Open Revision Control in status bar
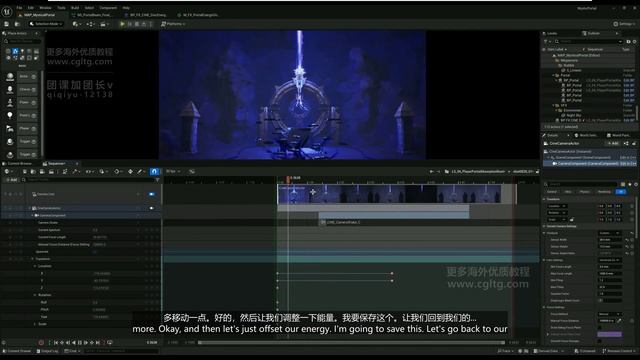This screenshot has width=640, height=360. [x=619, y=351]
